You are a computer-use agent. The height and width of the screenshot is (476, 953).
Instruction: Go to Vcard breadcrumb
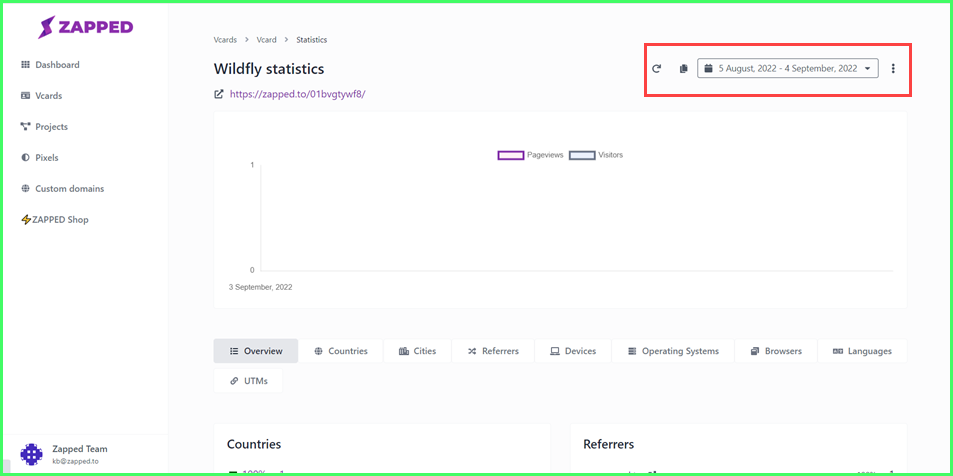click(x=266, y=40)
